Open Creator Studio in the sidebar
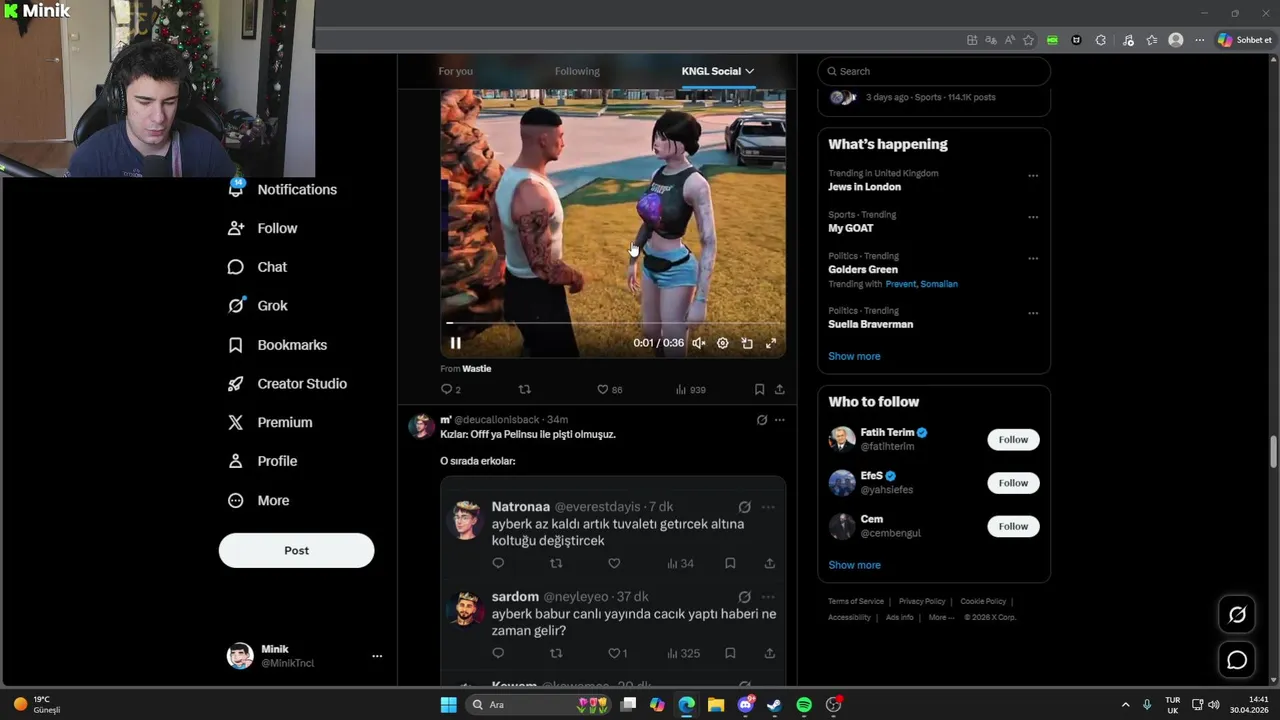Screen dimensions: 1280x720 [288, 384]
